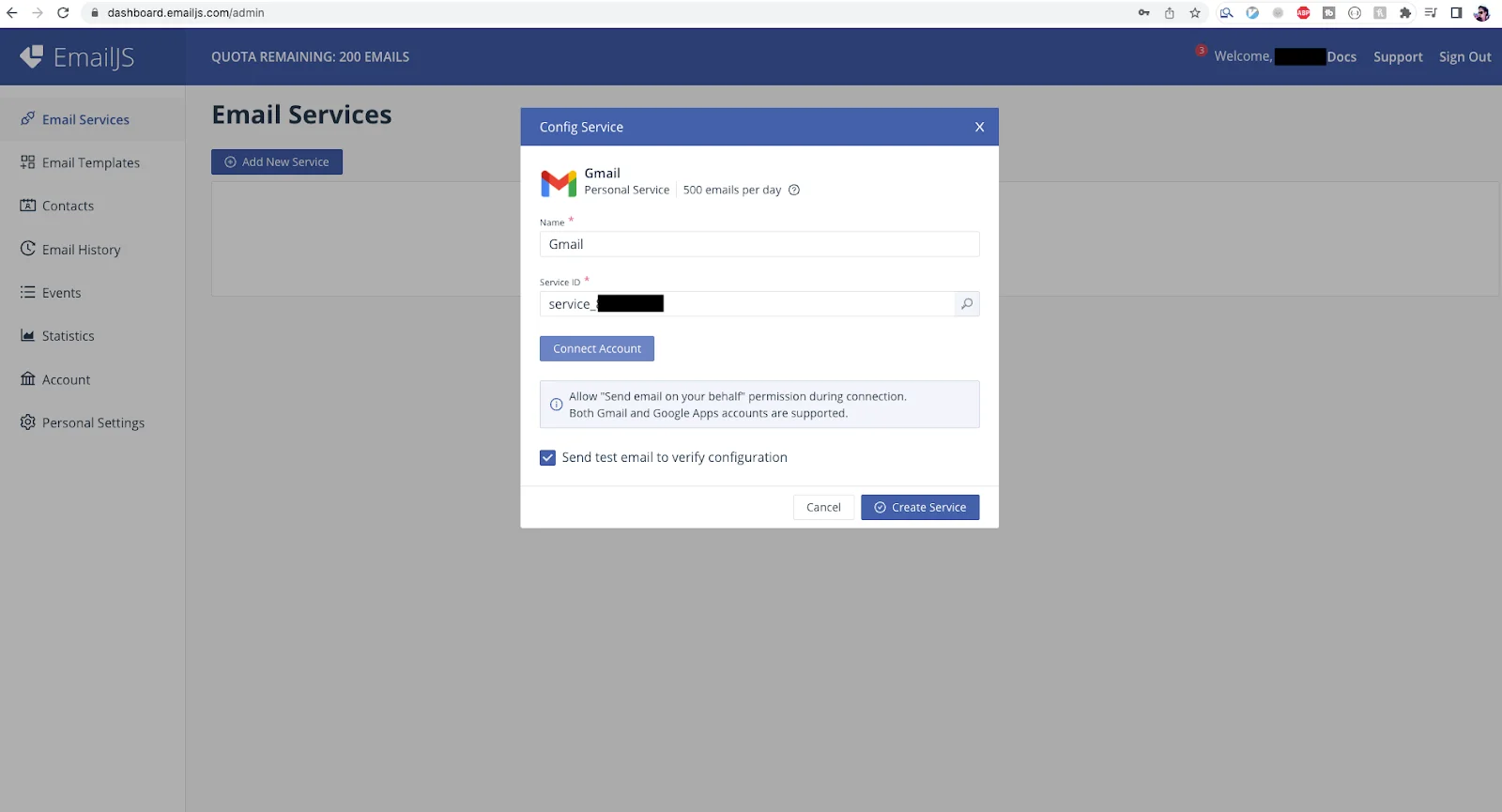Open the blue checkmark extension
The width and height of the screenshot is (1502, 812).
pyautogui.click(x=1252, y=13)
